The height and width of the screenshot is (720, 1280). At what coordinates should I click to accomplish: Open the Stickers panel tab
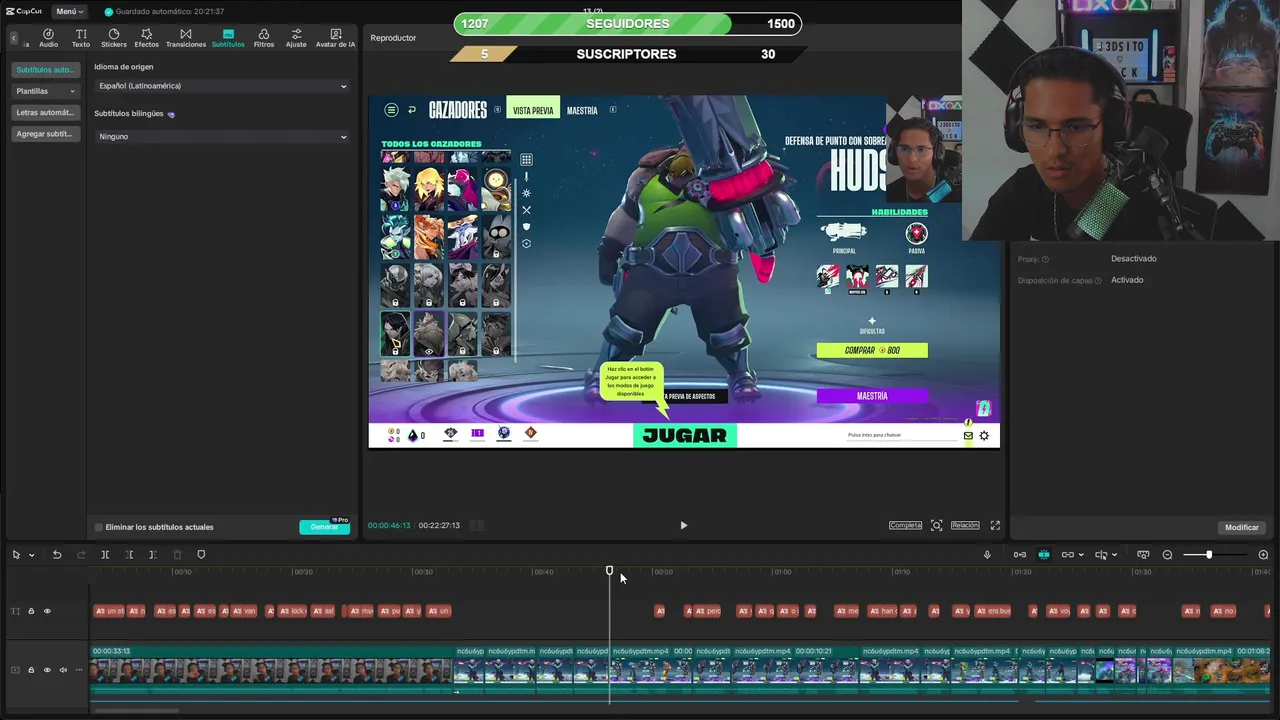click(114, 38)
